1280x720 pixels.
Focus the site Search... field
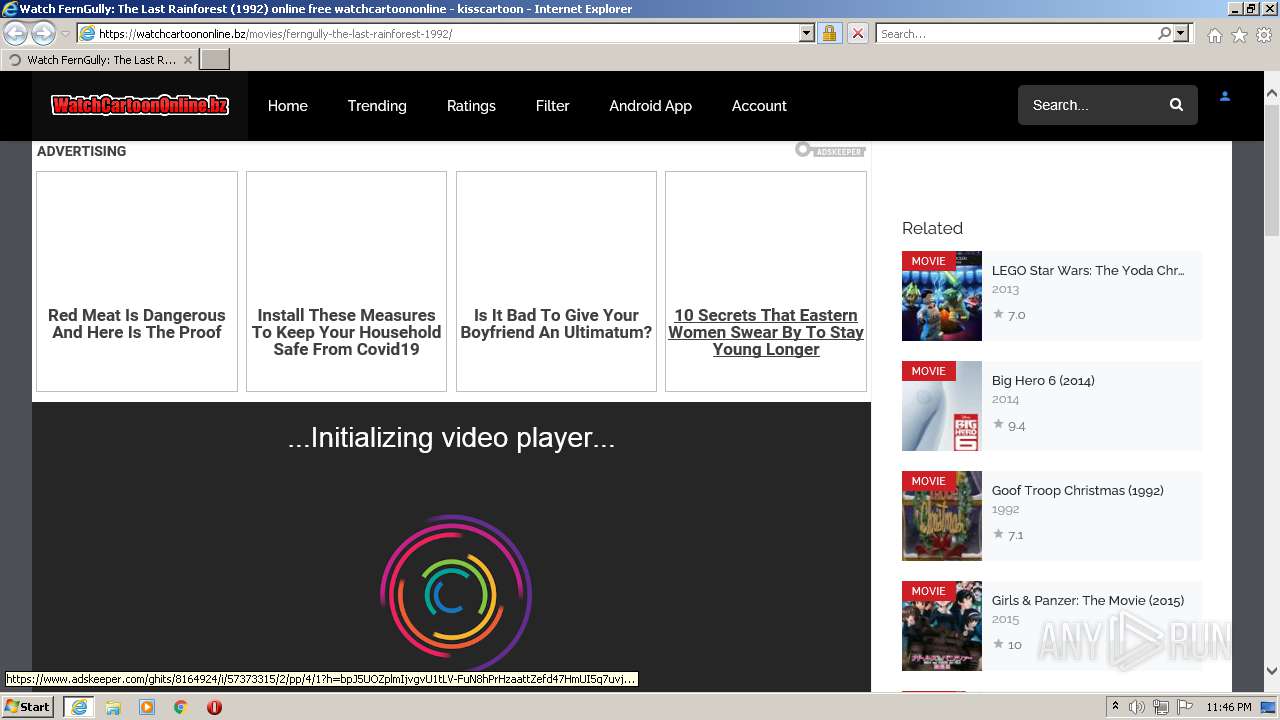click(1088, 105)
